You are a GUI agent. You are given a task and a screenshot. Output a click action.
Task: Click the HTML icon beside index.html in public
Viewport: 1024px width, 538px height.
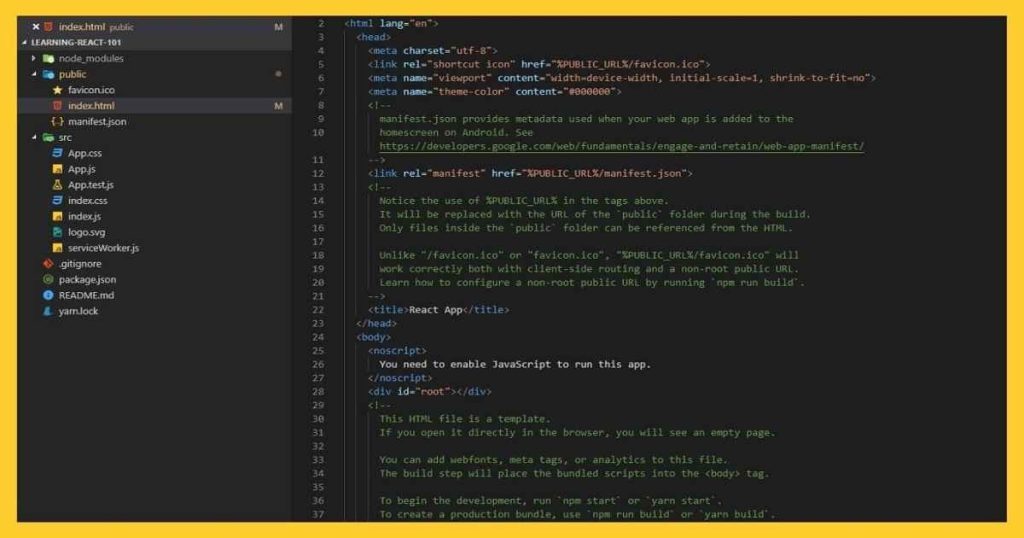57,106
